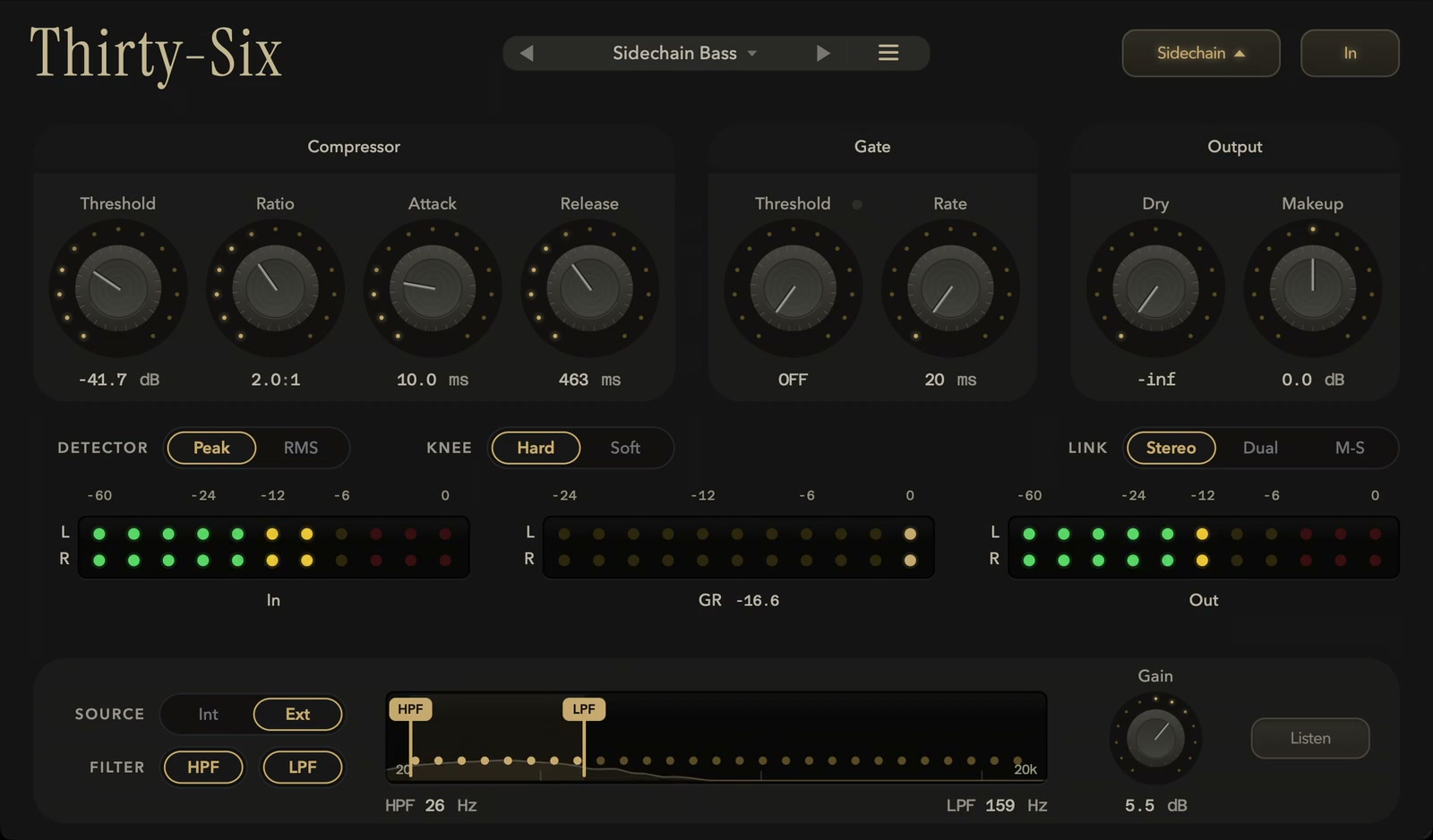Grab the LPF marker in filter display

pyautogui.click(x=584, y=709)
